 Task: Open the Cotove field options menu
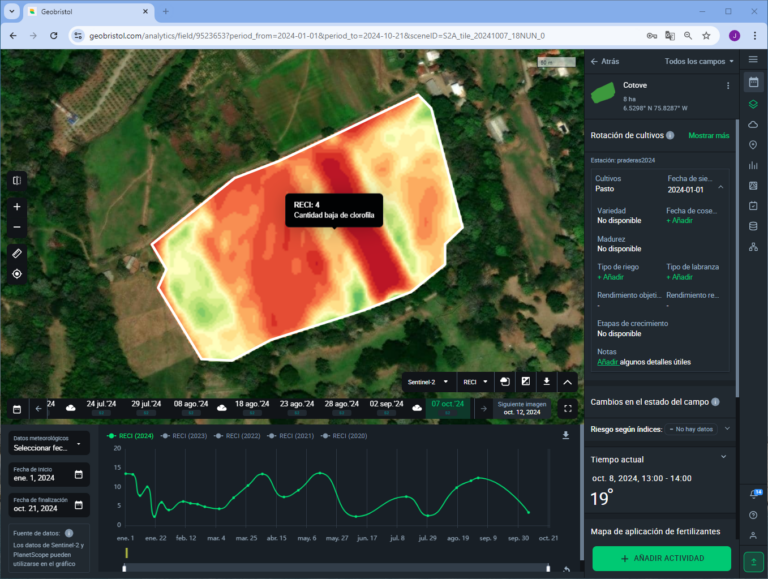(727, 86)
